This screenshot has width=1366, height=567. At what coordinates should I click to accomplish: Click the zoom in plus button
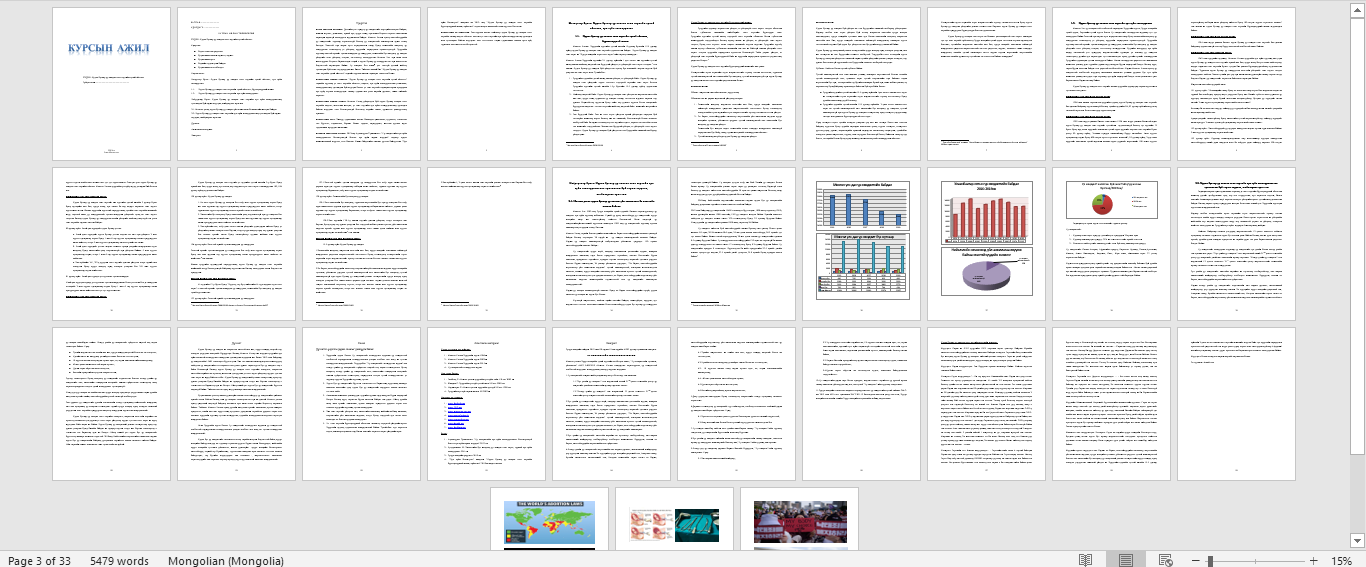coord(1314,561)
